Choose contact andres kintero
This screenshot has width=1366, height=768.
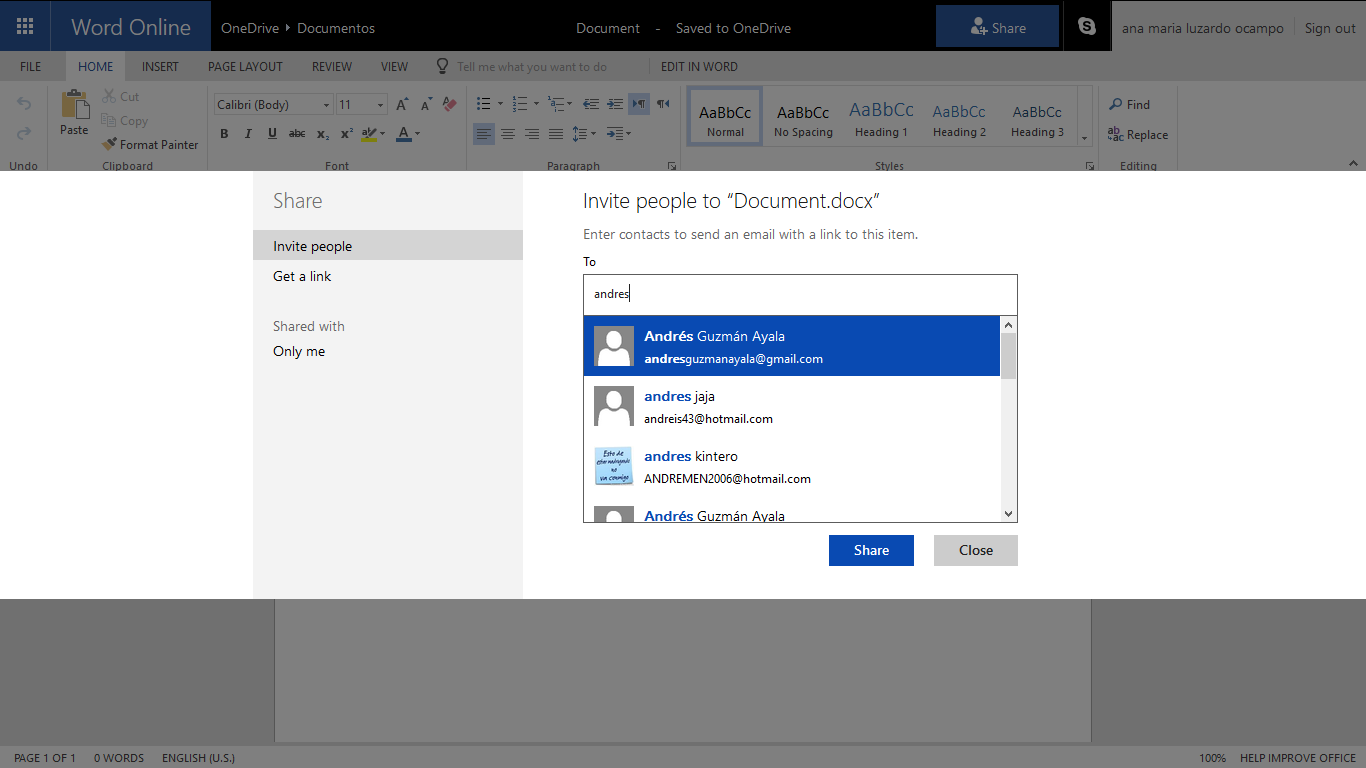pyautogui.click(x=792, y=466)
